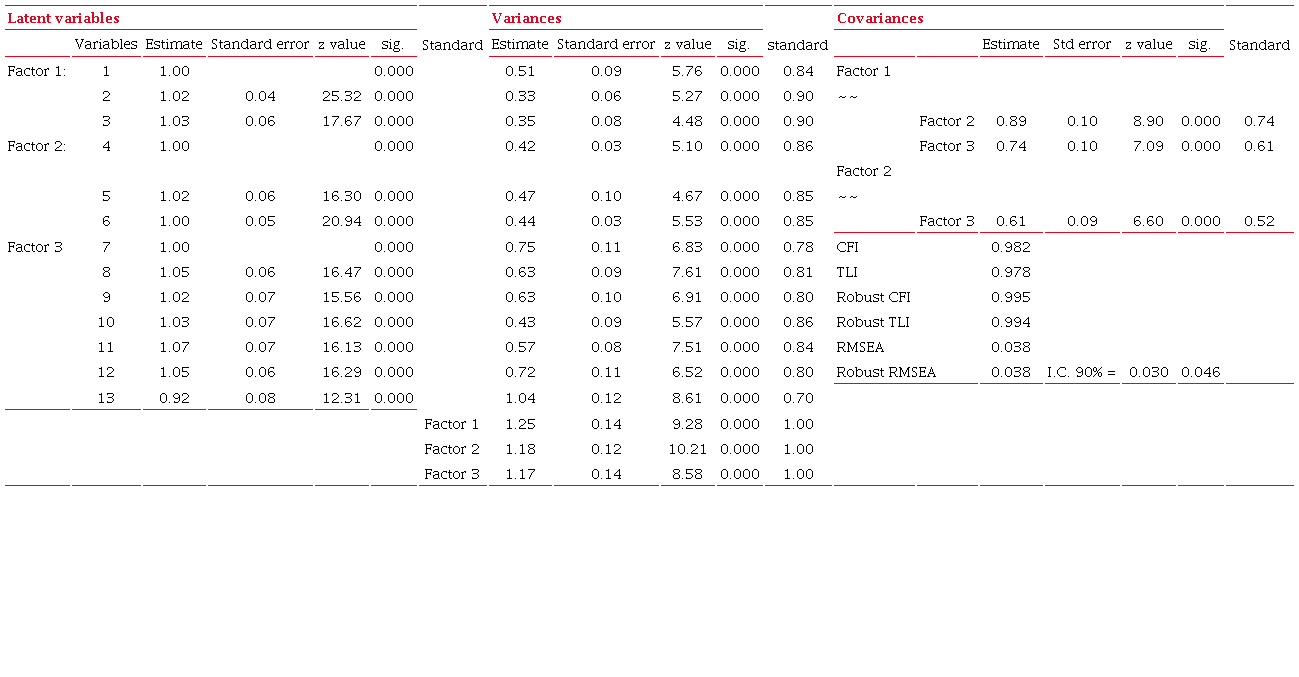
Task: Select the confidence interval upper bound 0.046
Action: 1200,372
